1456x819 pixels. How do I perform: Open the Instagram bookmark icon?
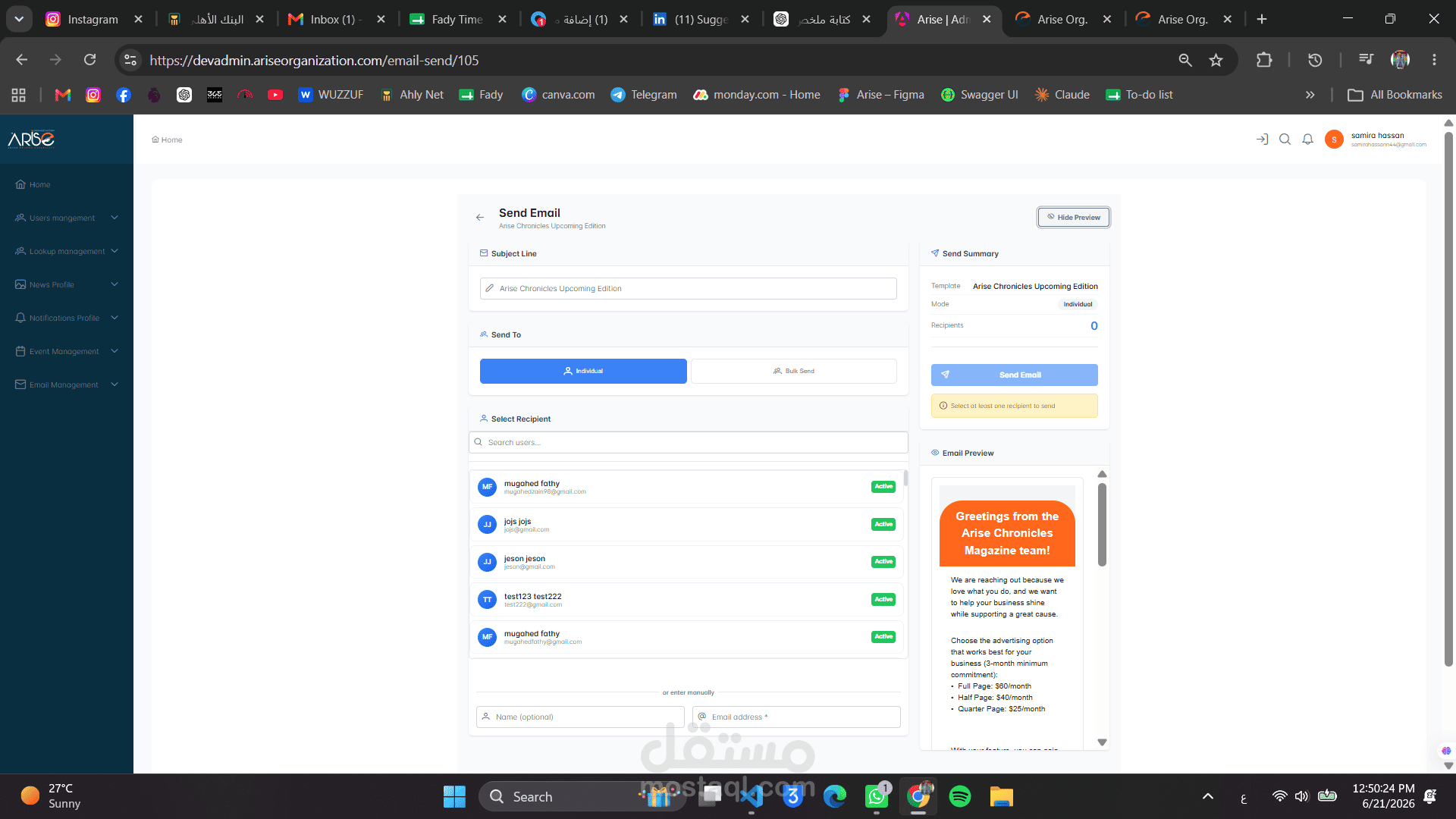click(x=93, y=95)
